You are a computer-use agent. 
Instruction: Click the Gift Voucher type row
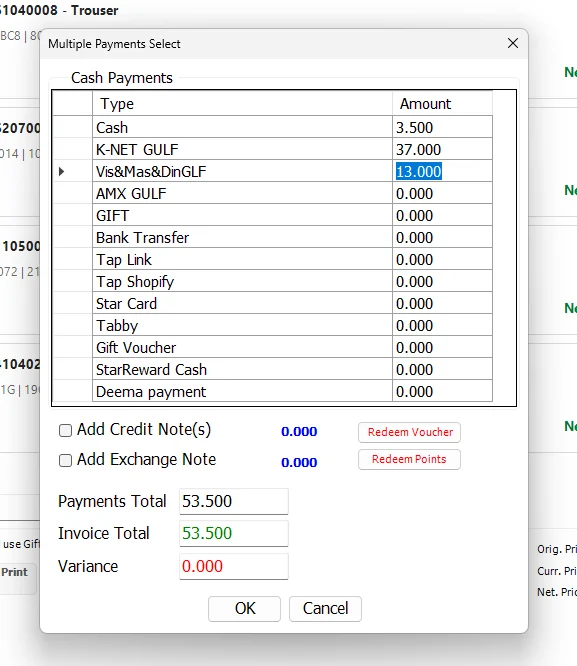[242, 348]
